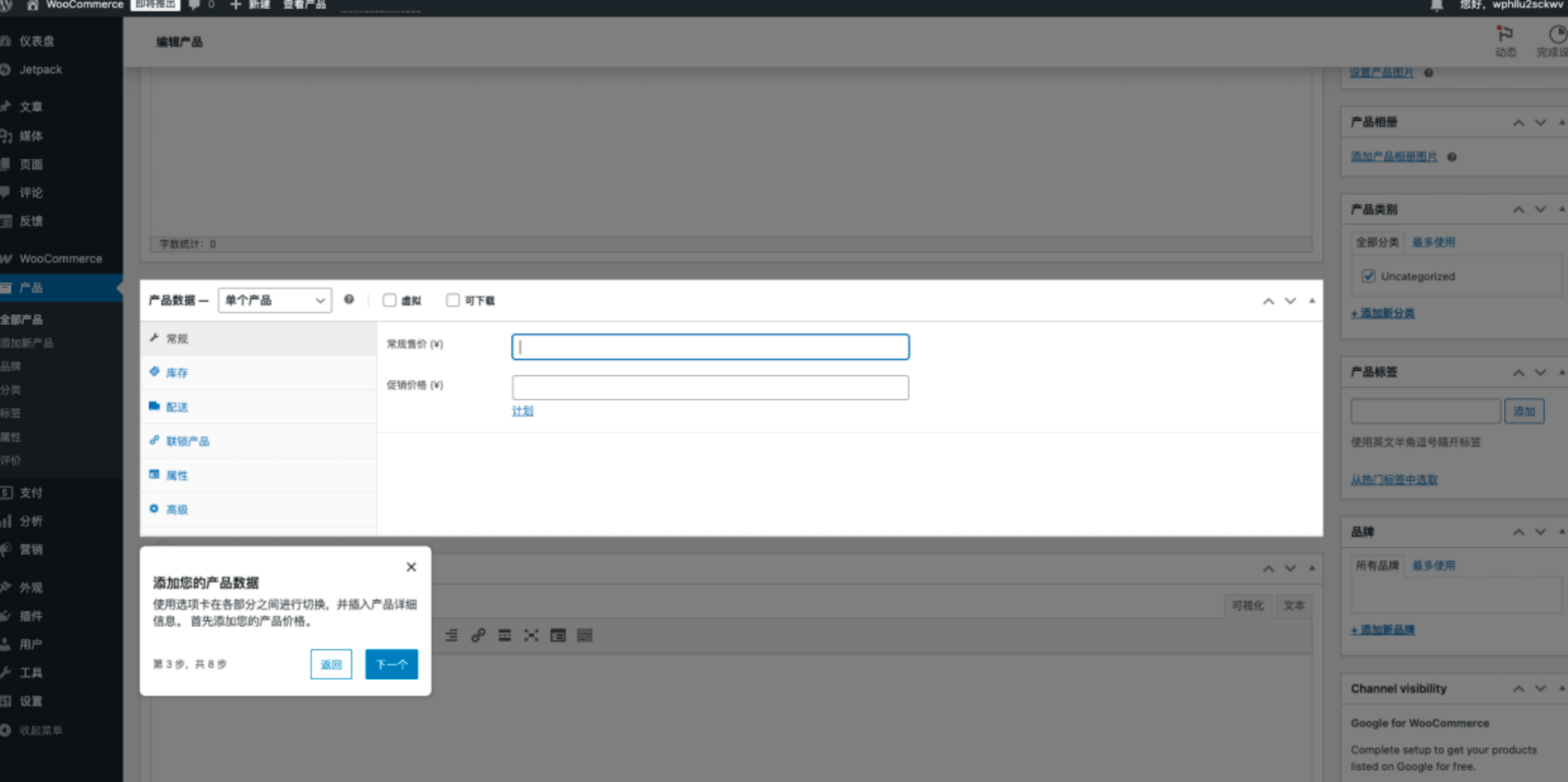Click the Schedule link under sale price
Screen dimensions: 1568x782
(522, 411)
